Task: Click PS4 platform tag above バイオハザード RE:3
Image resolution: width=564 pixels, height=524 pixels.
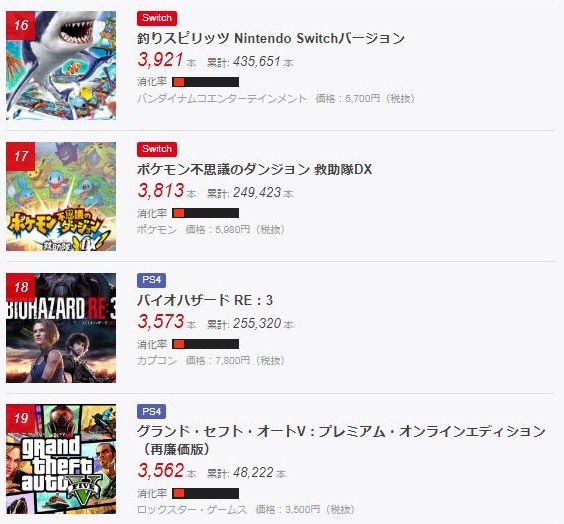Action: (151, 280)
